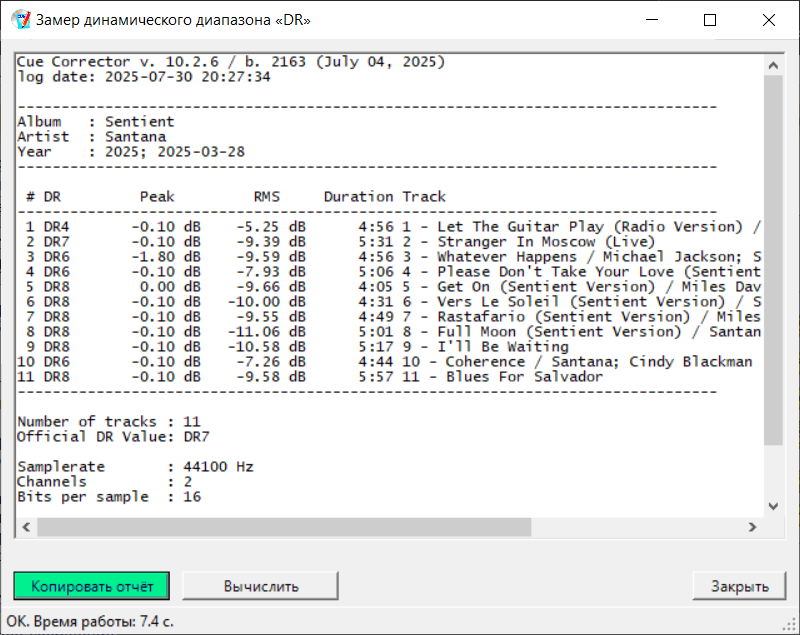Close the window with the X button
Image resolution: width=800 pixels, height=635 pixels.
769,20
